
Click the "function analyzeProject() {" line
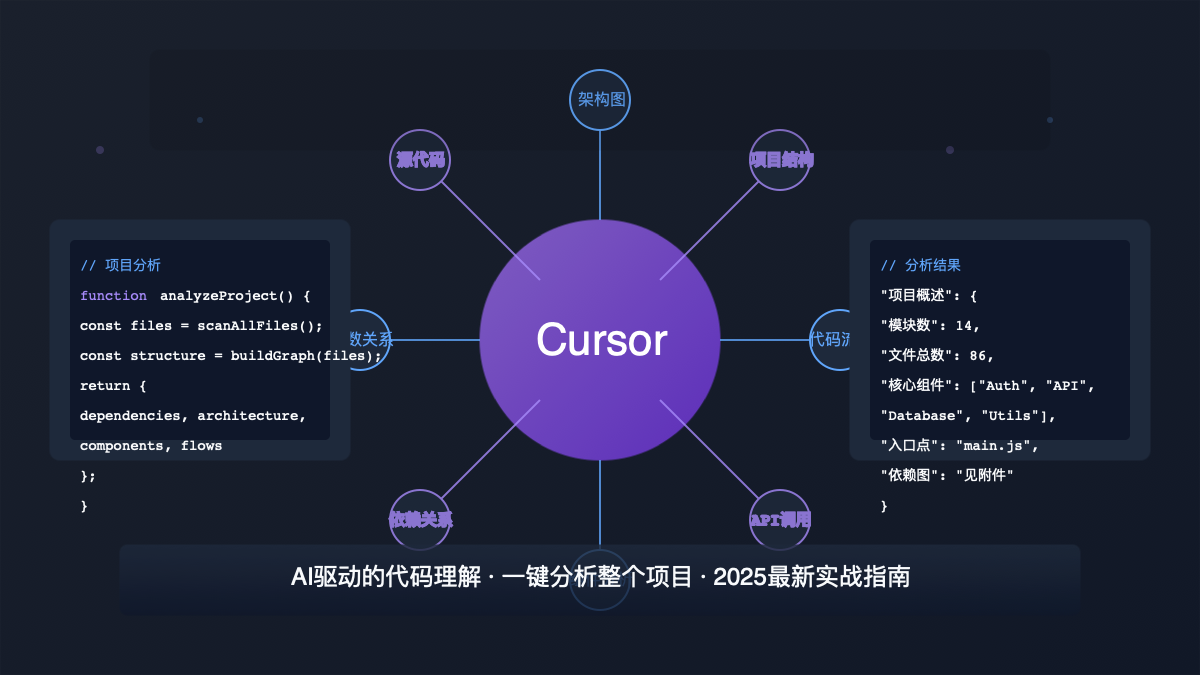(196, 296)
